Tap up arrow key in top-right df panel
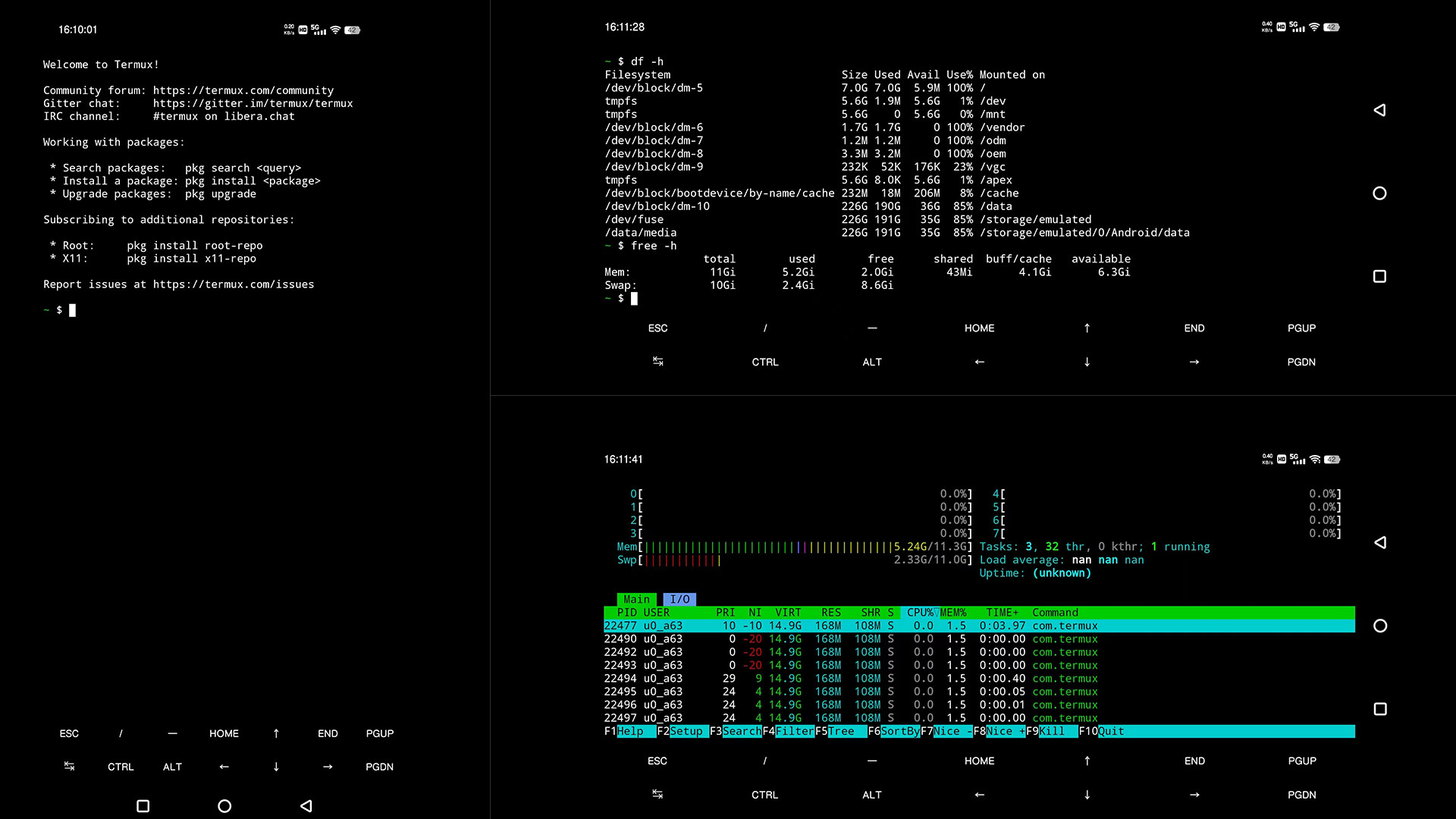Viewport: 1456px width, 819px height. pyautogui.click(x=1087, y=328)
